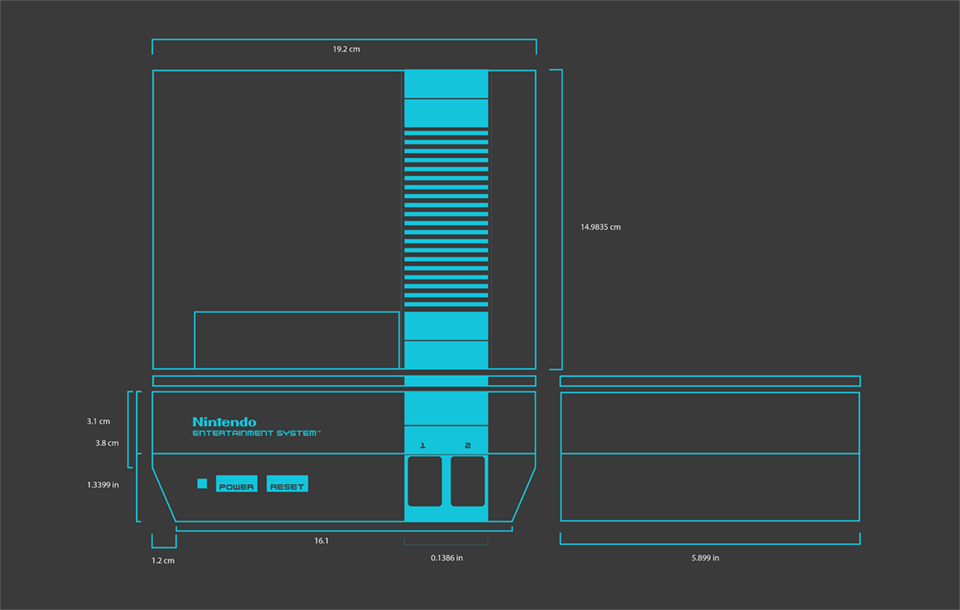Select the 1.2 cm dimension label
This screenshot has height=610, width=960.
point(163,560)
